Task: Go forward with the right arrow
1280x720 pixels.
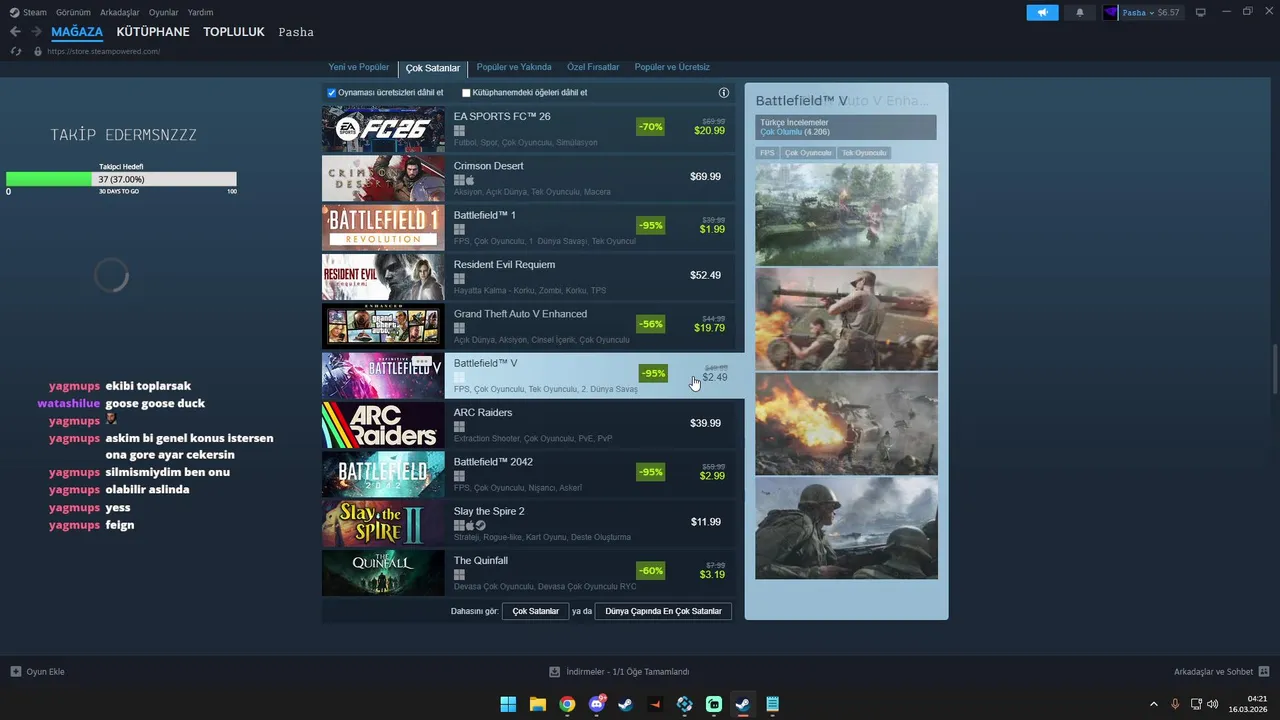Action: pyautogui.click(x=36, y=32)
